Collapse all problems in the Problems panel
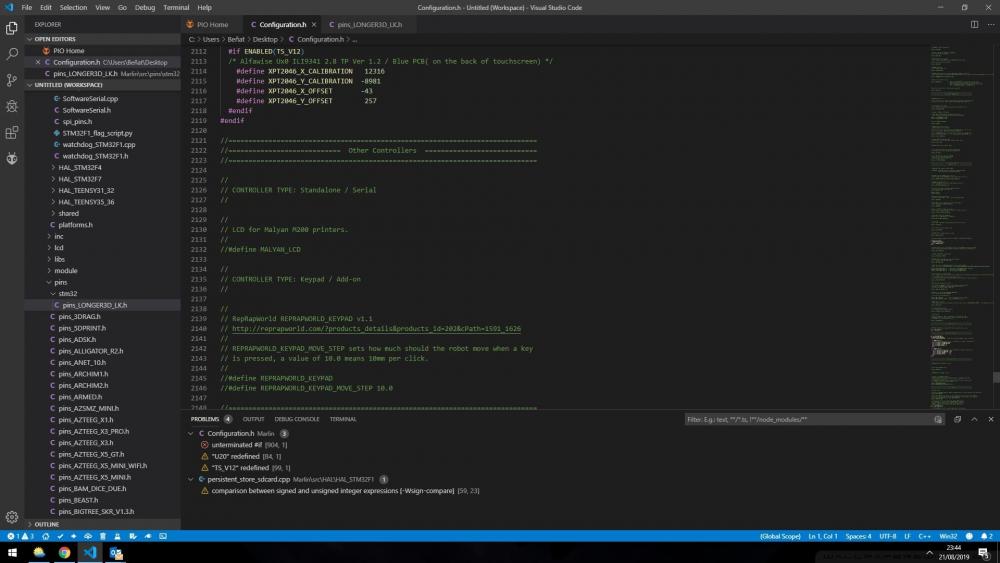 click(957, 419)
